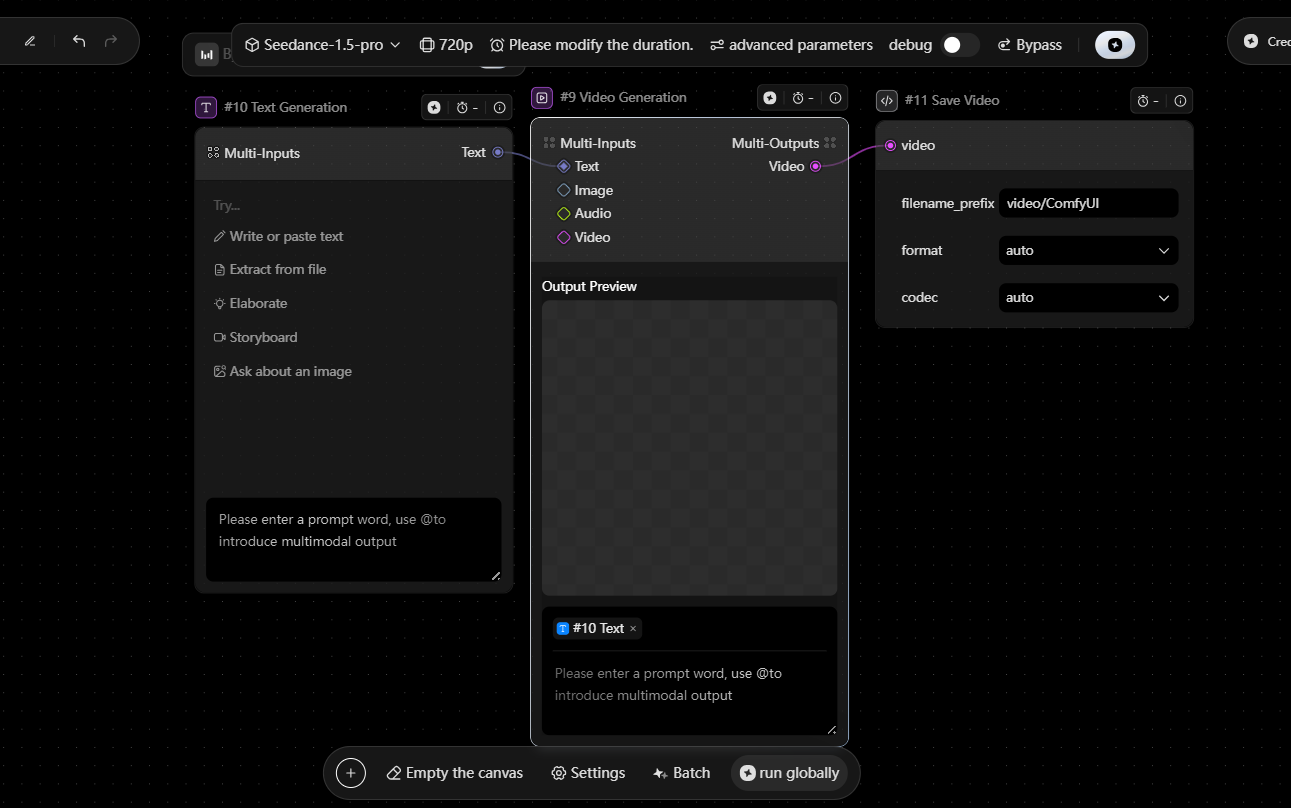
Task: Select 'Extract from file' suggestion
Action: pos(270,269)
